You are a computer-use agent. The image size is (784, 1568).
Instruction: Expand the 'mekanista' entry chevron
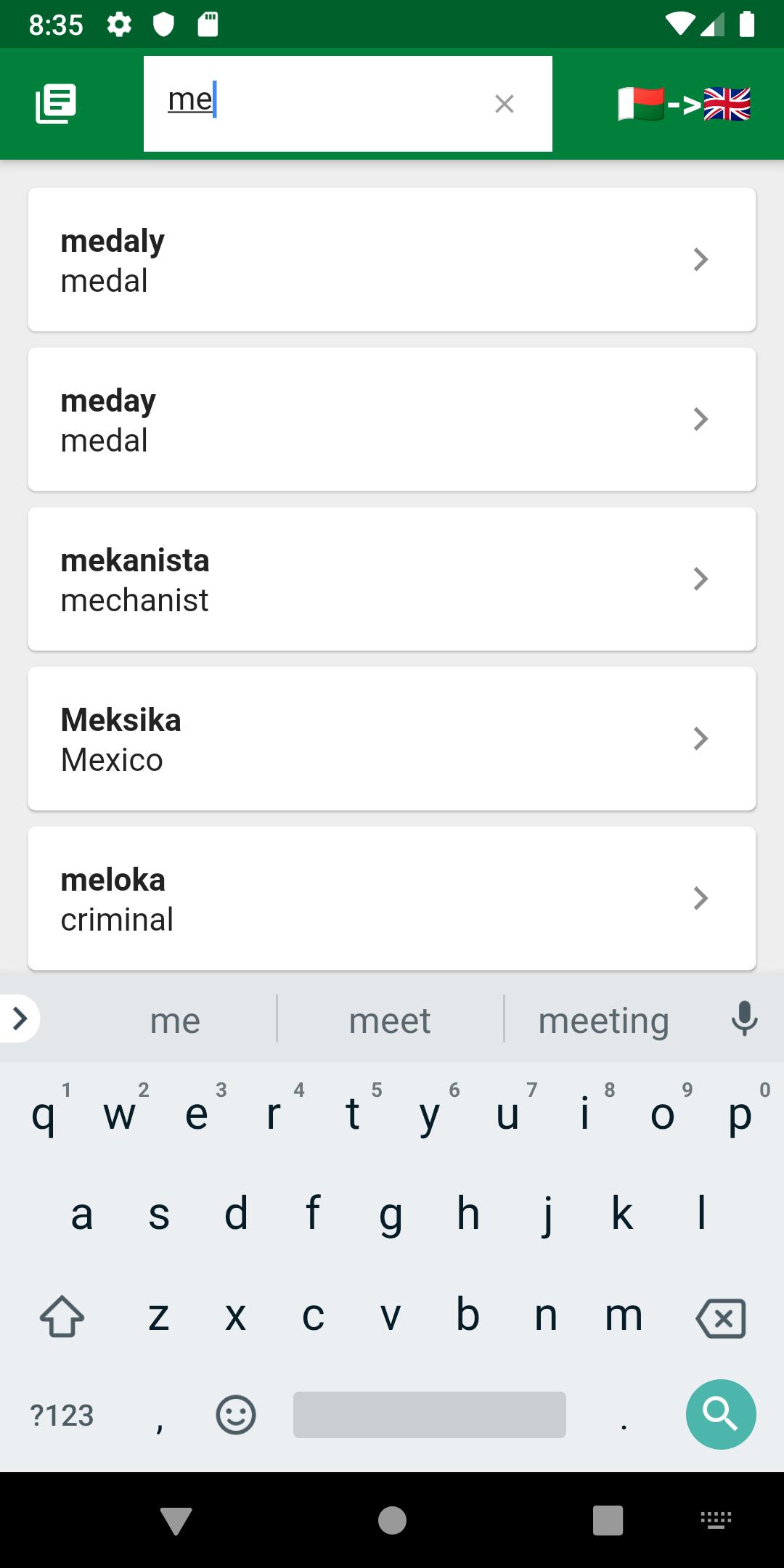point(701,579)
